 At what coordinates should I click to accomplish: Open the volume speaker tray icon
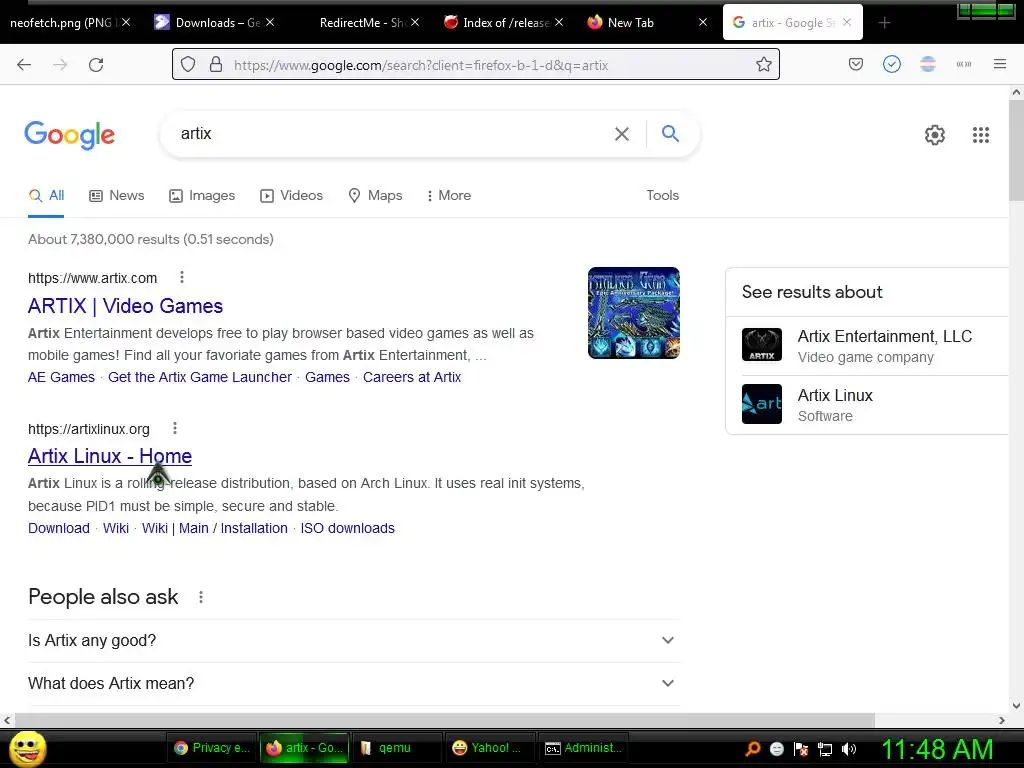pos(849,748)
